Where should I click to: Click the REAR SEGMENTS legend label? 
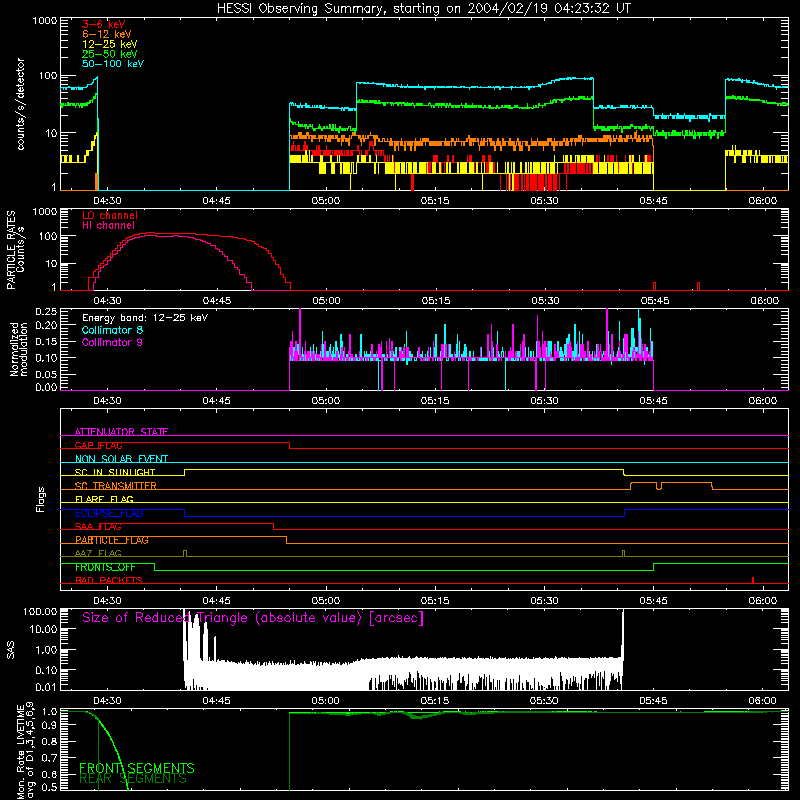click(133, 779)
